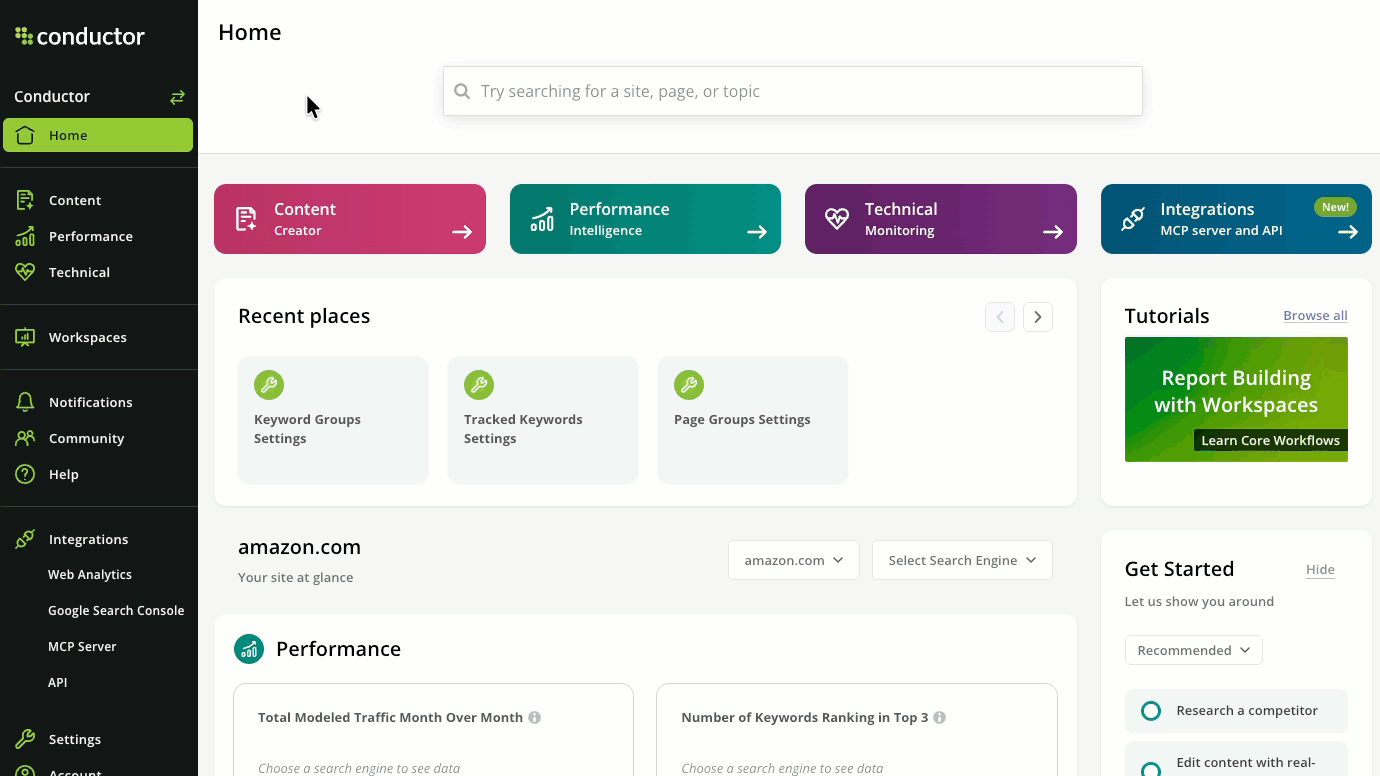
Task: Click the New! badge on Integrations card
Action: pos(1335,207)
